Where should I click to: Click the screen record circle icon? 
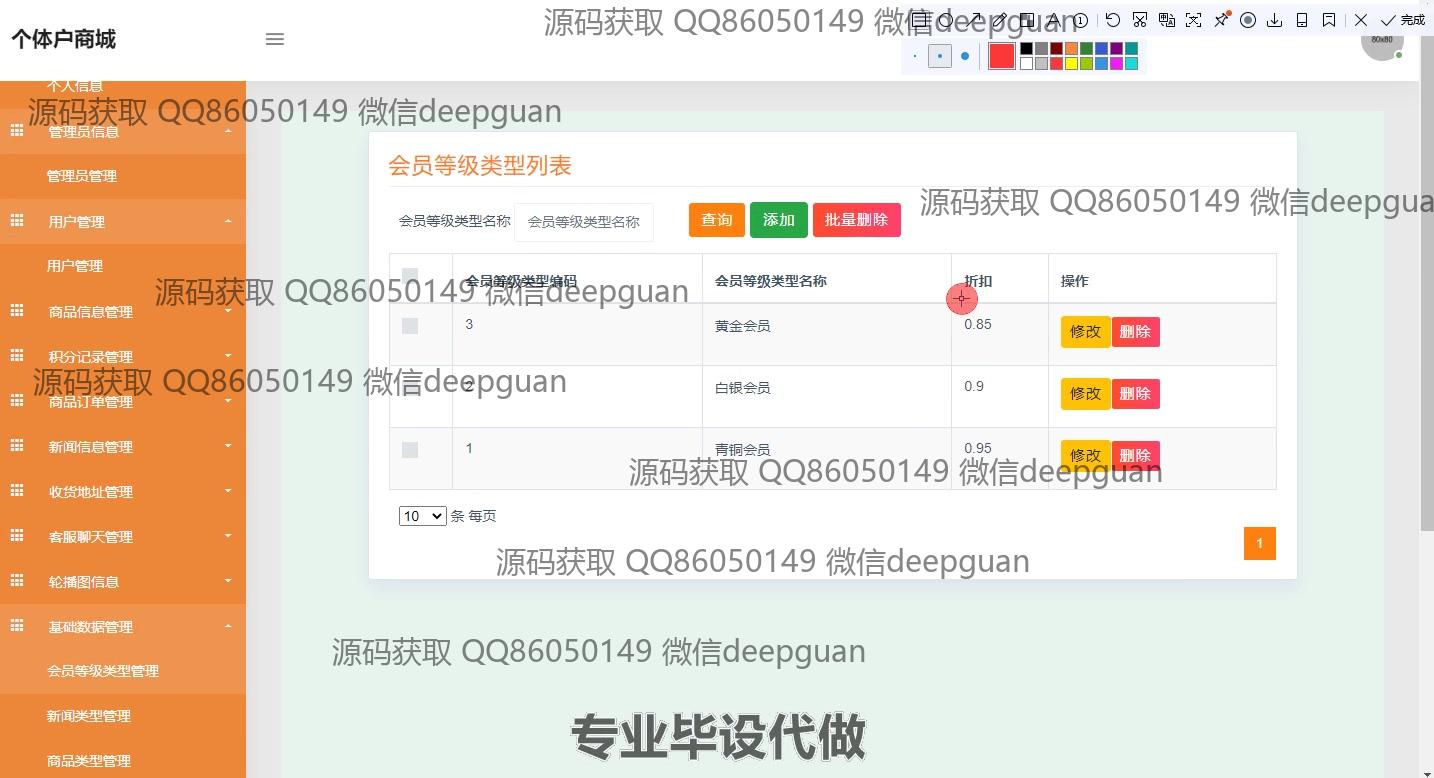click(1248, 20)
